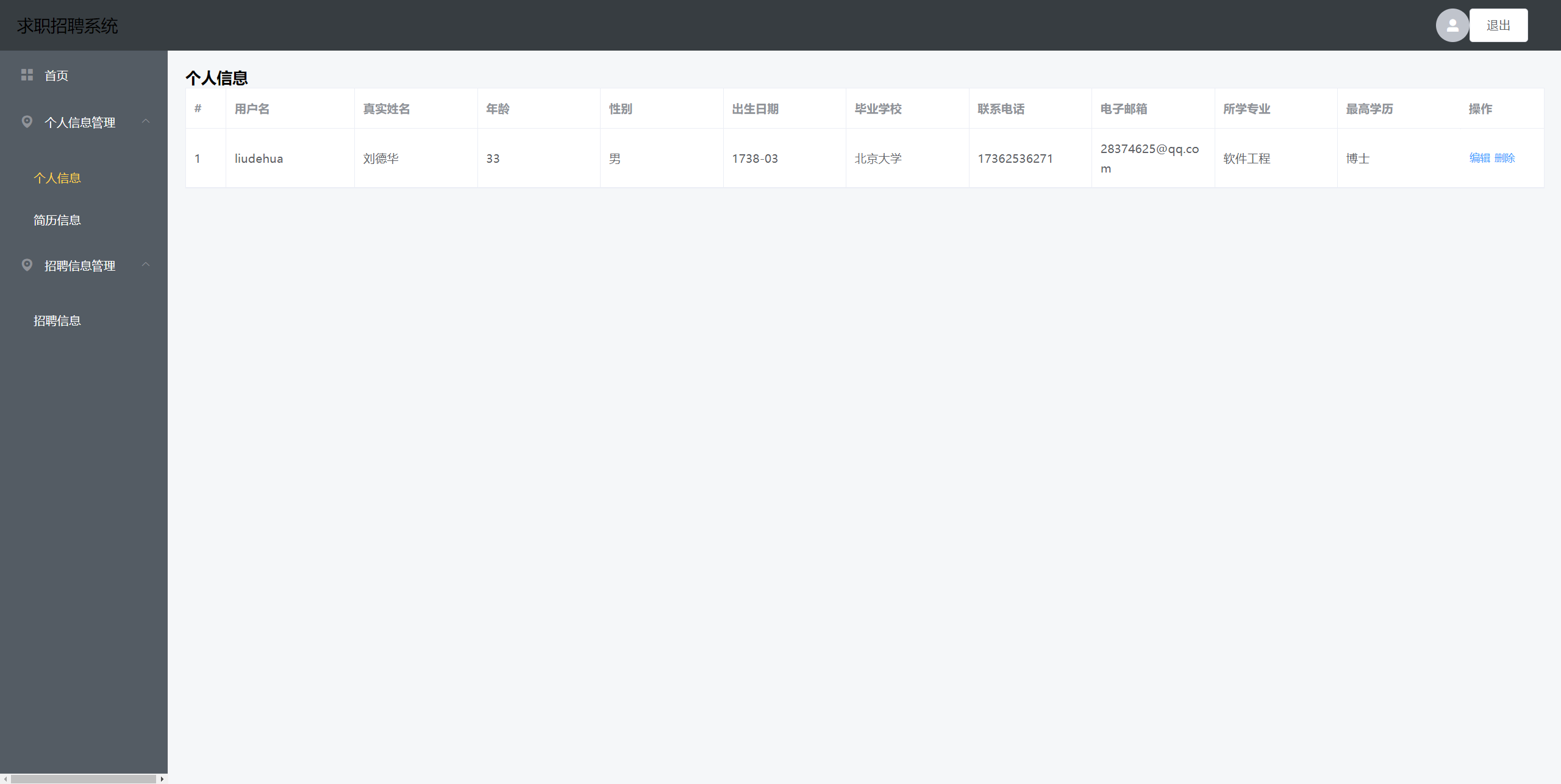Image resolution: width=1561 pixels, height=784 pixels.
Task: Open 简历信息 in the sidebar
Action: (57, 220)
